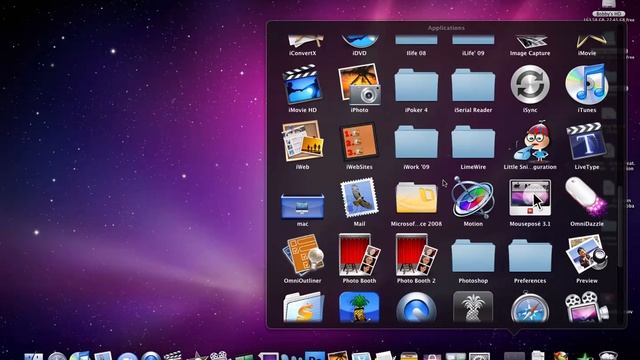Click the Image Capture label

coord(530,53)
